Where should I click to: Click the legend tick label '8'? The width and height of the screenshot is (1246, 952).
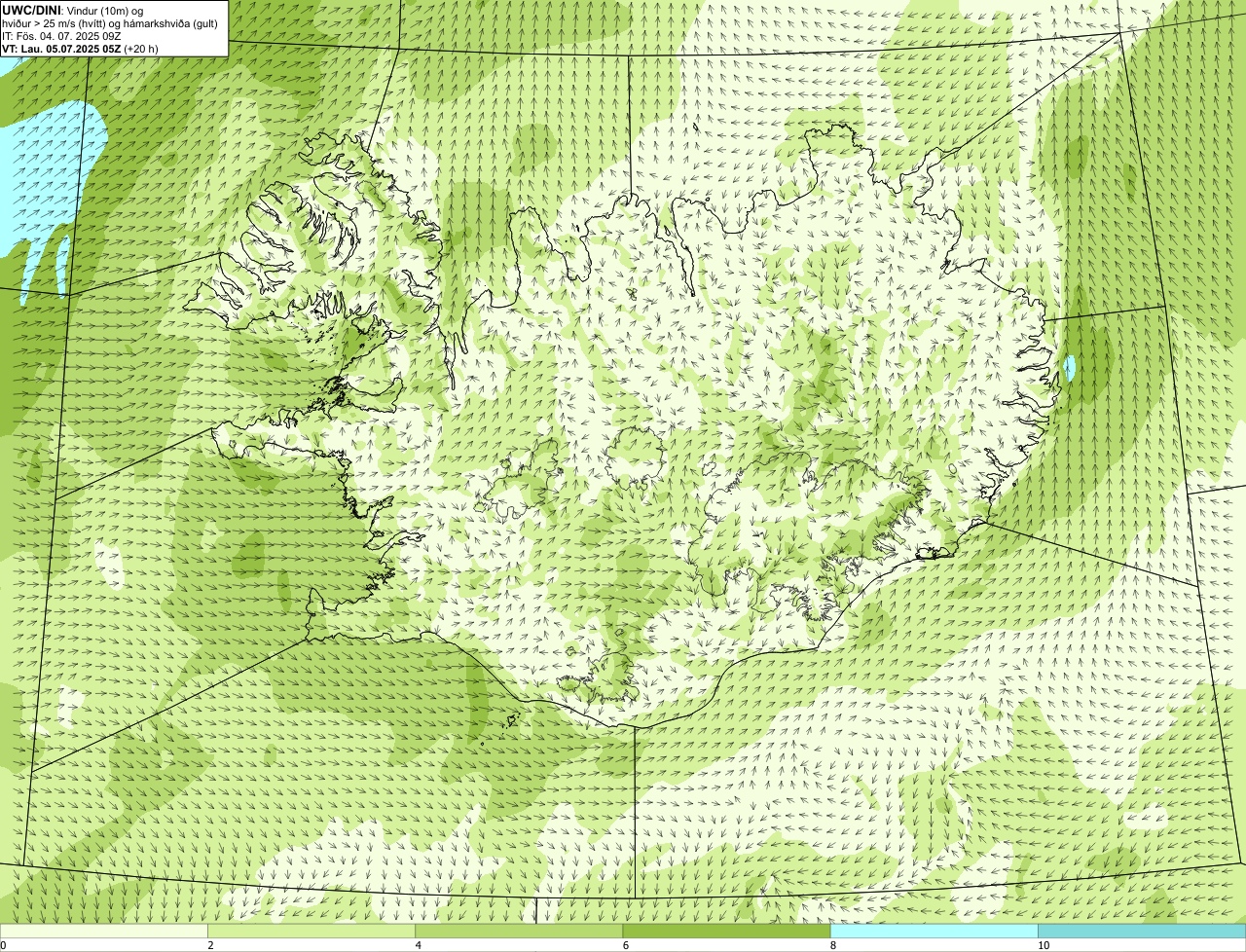click(832, 946)
